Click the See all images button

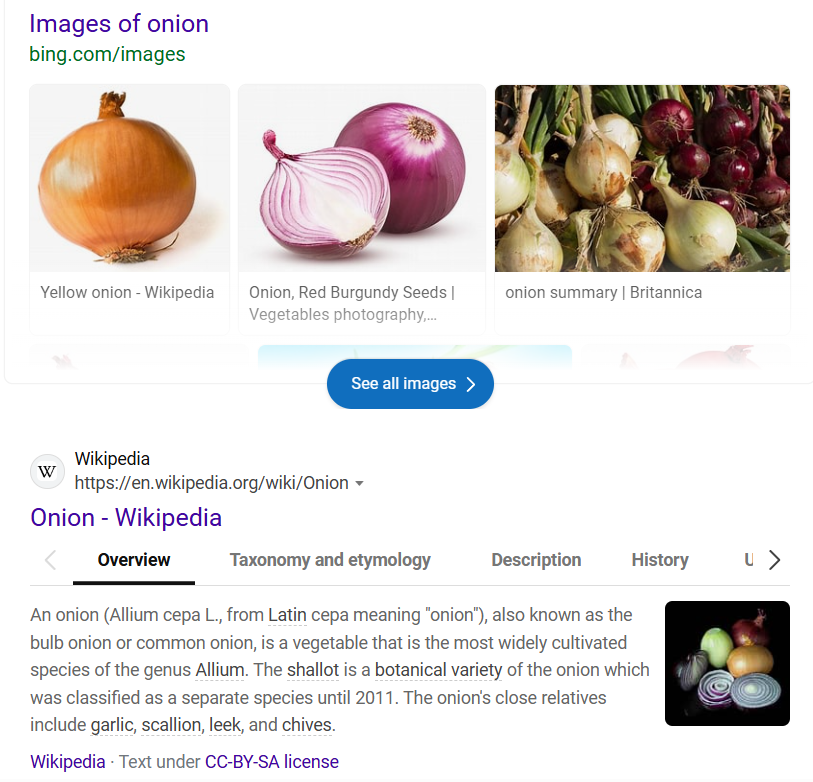pyautogui.click(x=410, y=384)
